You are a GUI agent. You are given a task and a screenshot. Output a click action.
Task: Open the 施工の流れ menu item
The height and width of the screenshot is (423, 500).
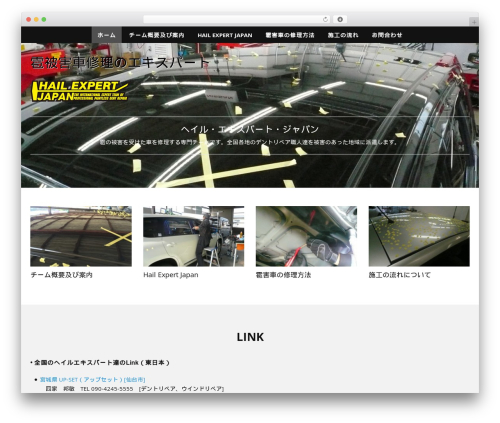(343, 35)
